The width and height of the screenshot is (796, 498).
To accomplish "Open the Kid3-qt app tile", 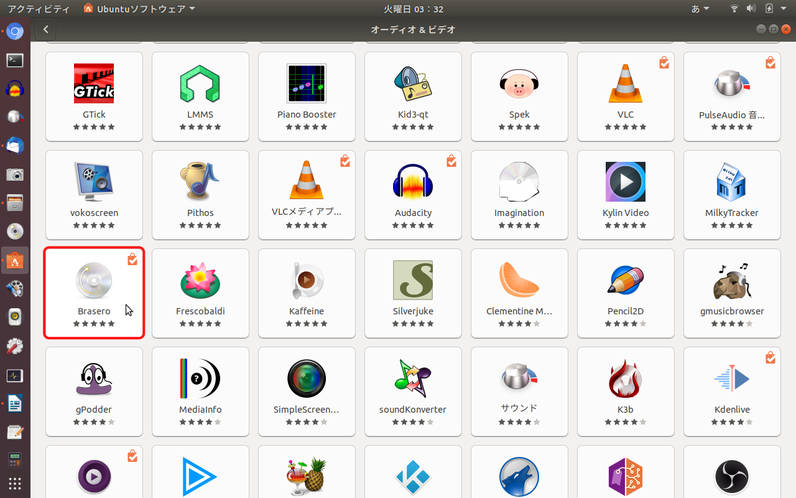I will pos(413,96).
